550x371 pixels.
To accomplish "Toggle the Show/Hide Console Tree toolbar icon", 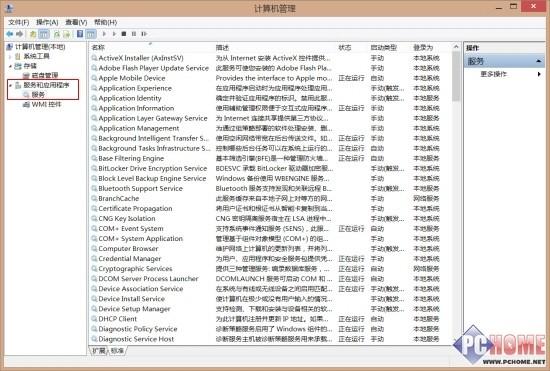I will 43,34.
